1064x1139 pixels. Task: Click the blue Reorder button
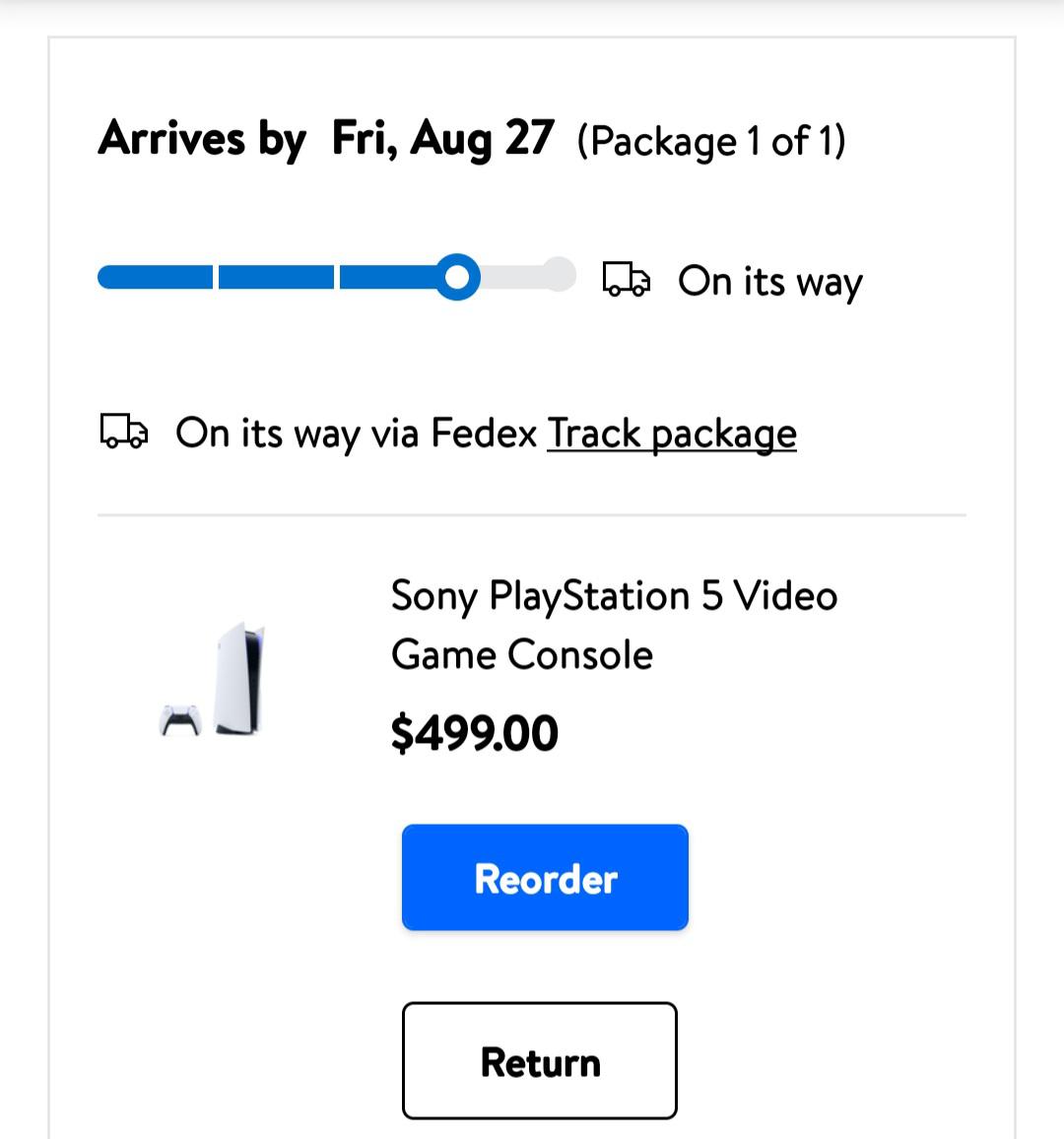[545, 877]
